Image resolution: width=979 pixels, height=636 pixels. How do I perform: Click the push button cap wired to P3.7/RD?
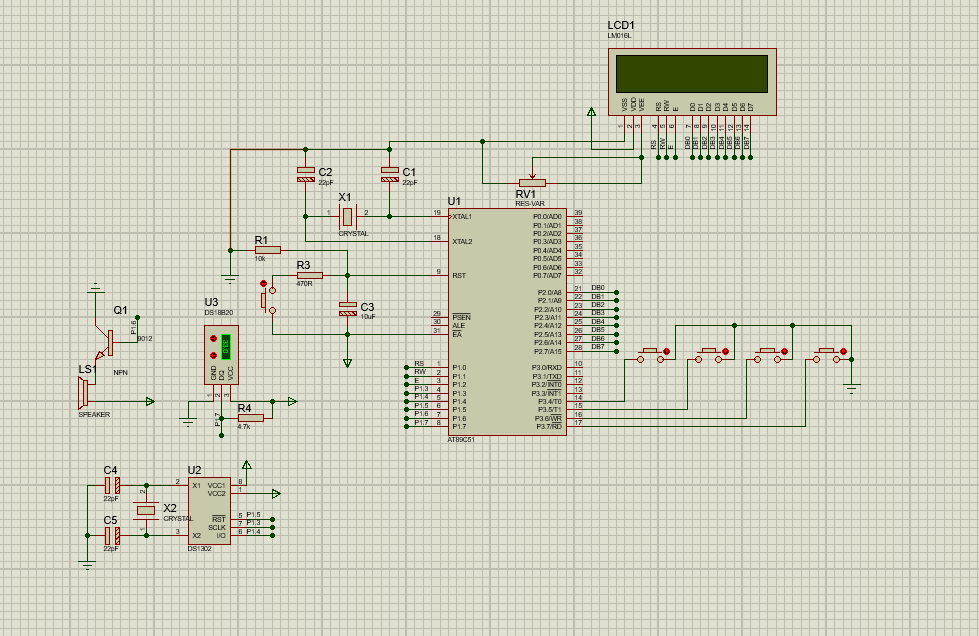(827, 350)
